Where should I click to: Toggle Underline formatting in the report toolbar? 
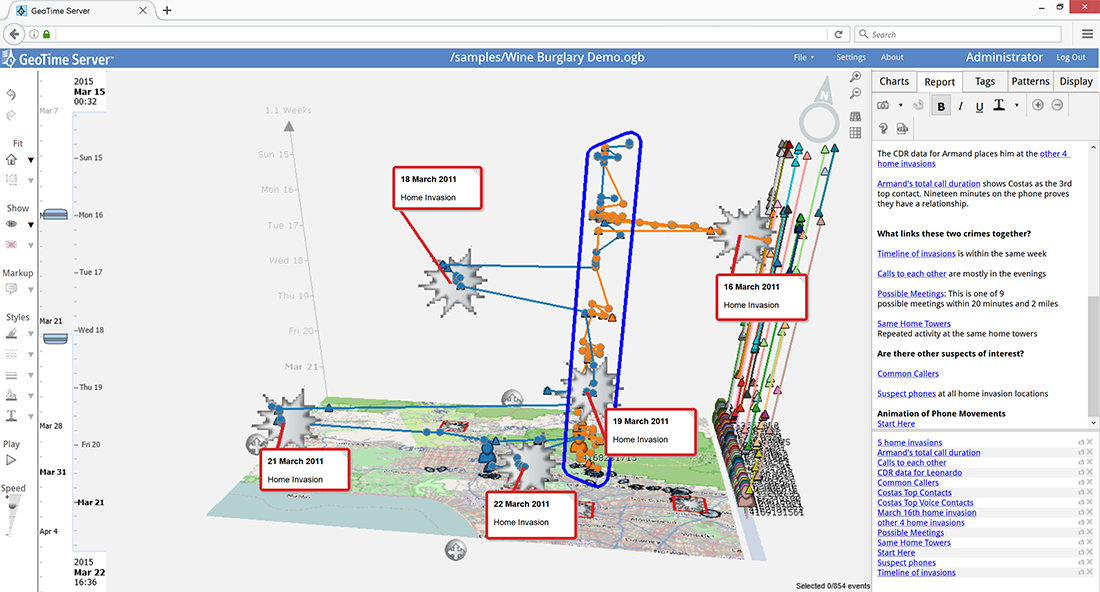click(x=979, y=106)
